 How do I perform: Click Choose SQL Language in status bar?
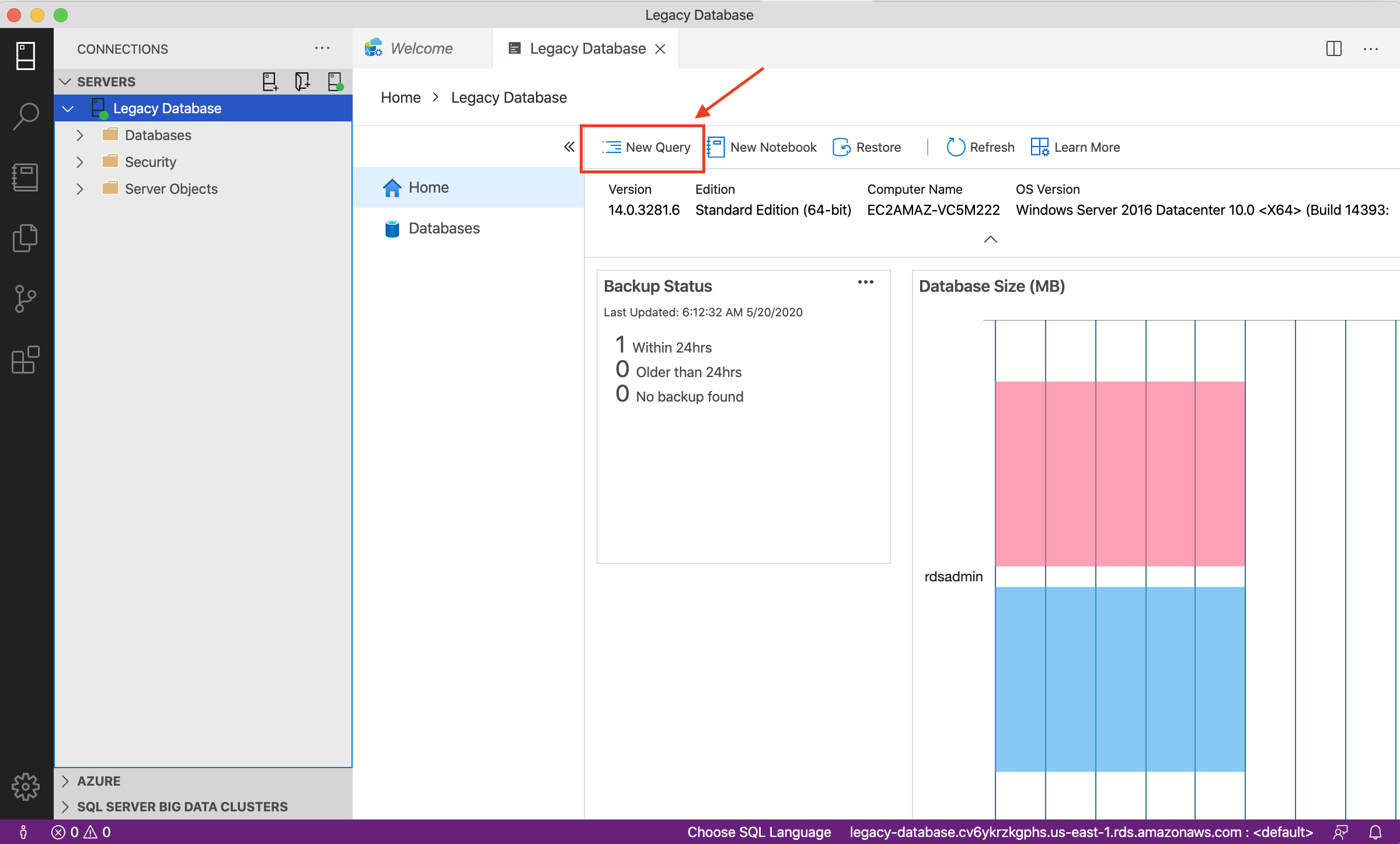click(x=759, y=832)
